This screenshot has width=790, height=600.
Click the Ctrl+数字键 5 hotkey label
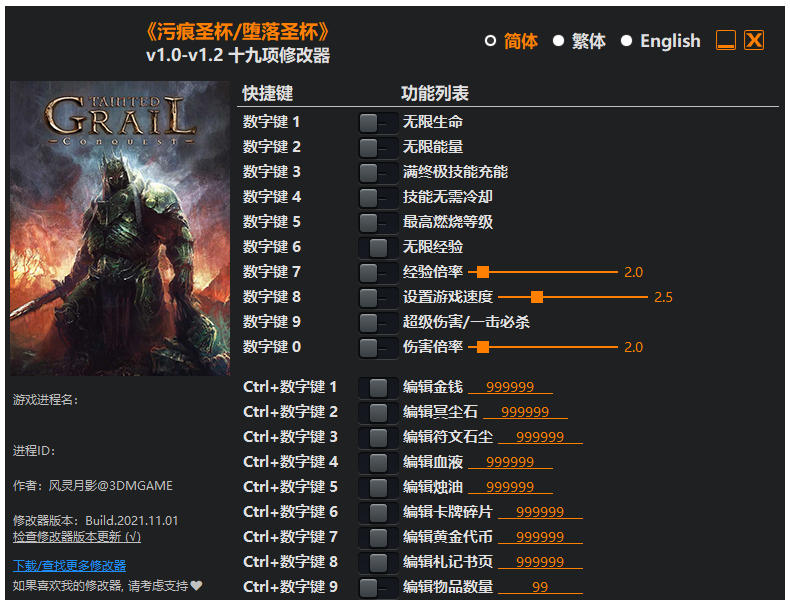click(x=290, y=487)
